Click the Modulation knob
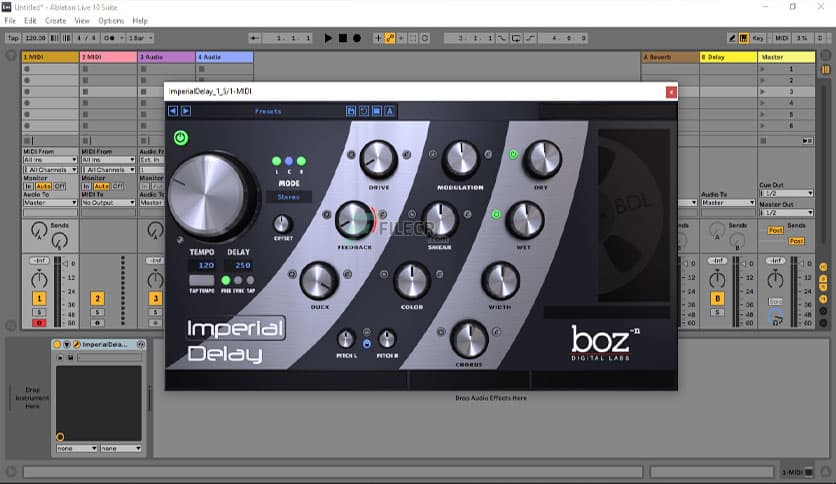Screen dimensions: 836x484 461,159
